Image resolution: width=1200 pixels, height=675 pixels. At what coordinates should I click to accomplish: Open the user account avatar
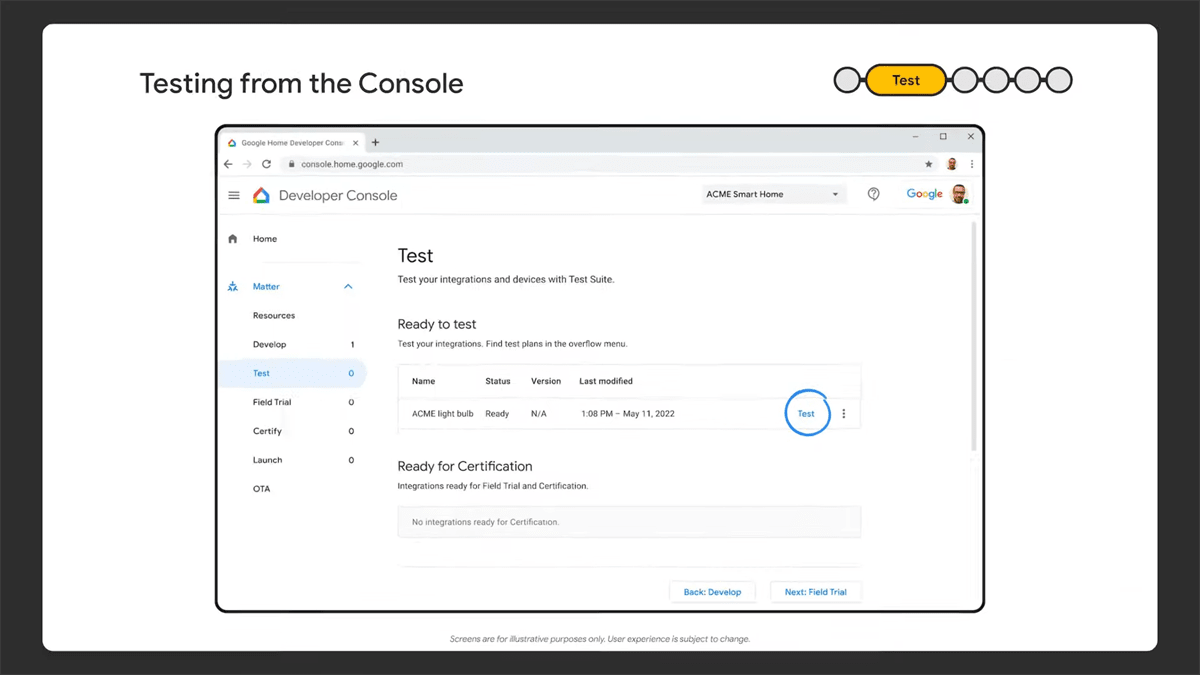[959, 194]
